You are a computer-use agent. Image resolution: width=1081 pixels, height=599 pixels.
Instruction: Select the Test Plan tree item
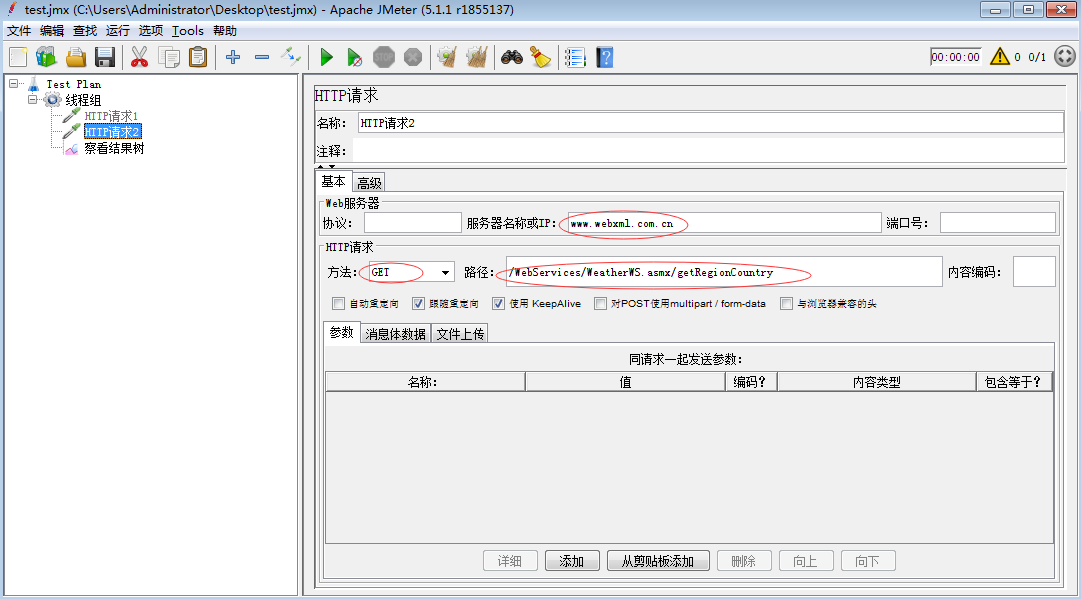(73, 84)
